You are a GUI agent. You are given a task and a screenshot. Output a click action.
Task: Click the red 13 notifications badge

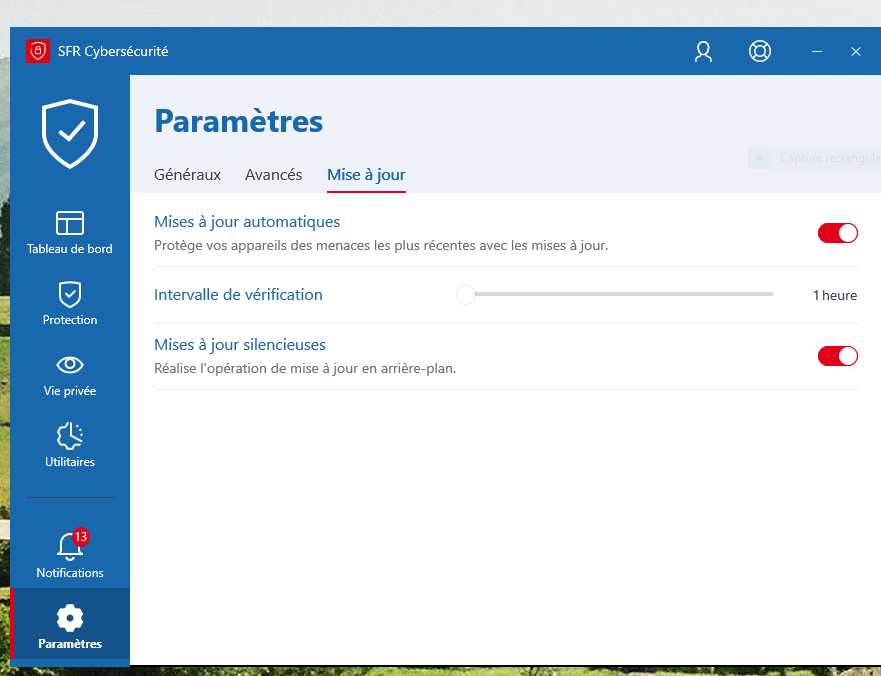coord(81,537)
